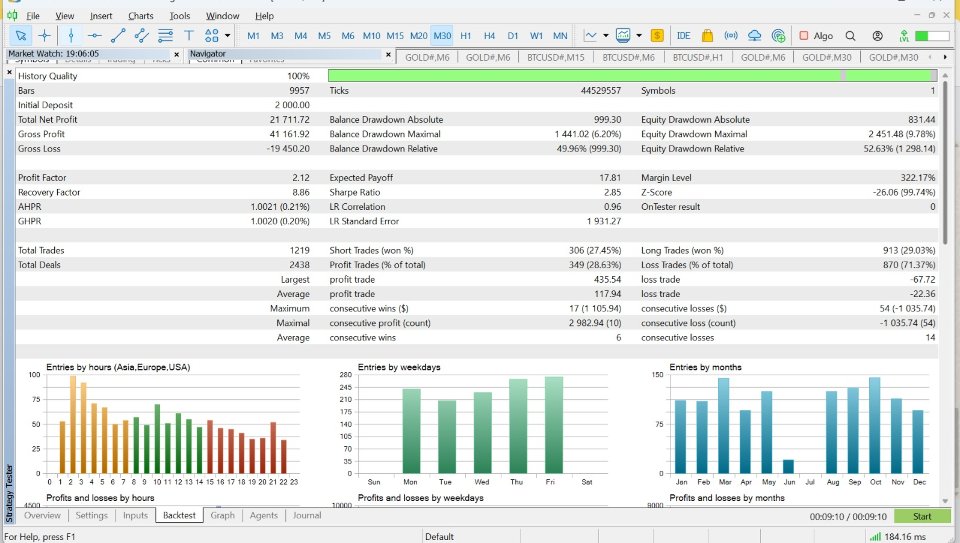Screen dimensions: 960x543
Task: Open the IDE MetaEditor button
Action: pyautogui.click(x=683, y=36)
